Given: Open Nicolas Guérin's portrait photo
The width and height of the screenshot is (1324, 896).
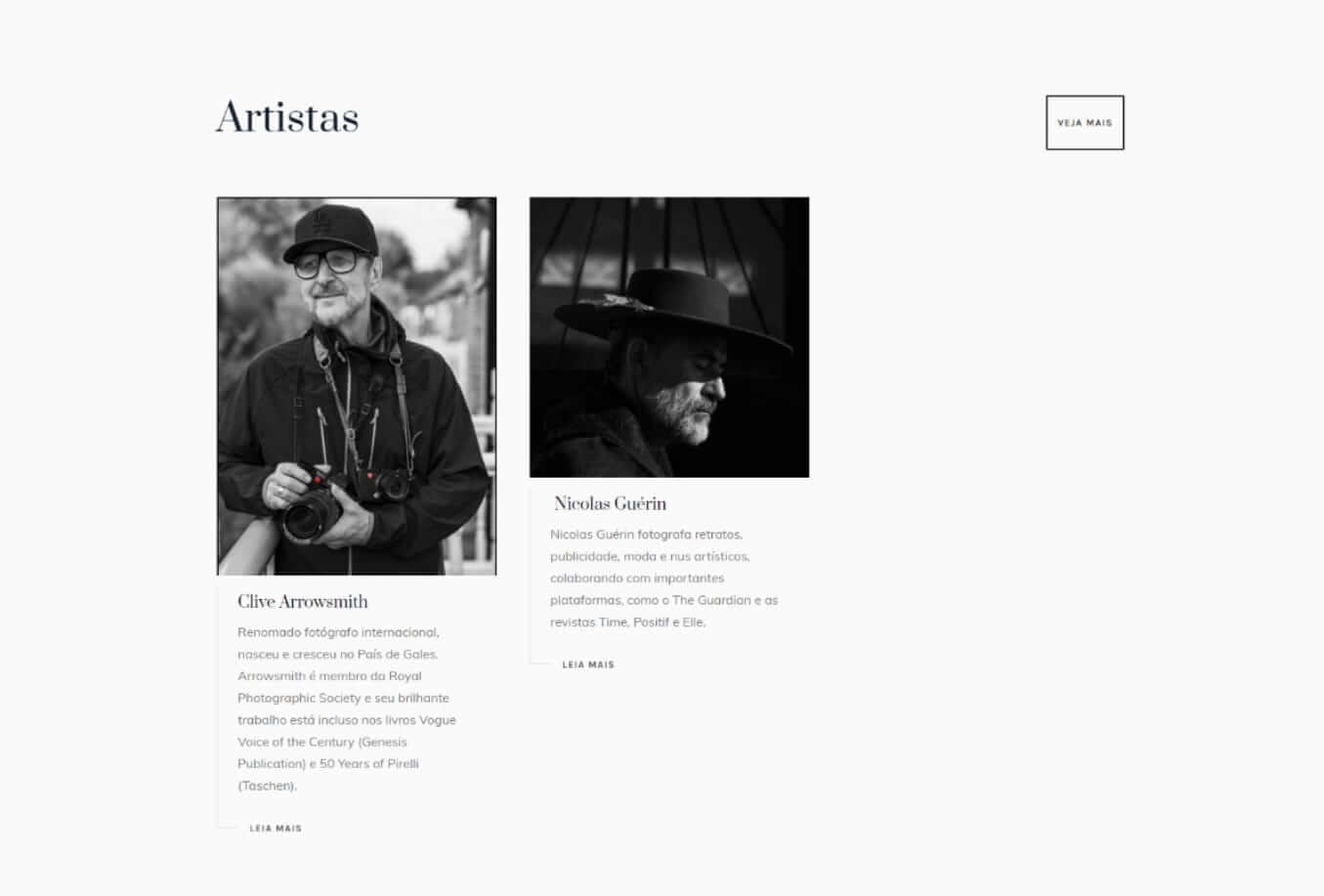Looking at the screenshot, I should point(669,337).
